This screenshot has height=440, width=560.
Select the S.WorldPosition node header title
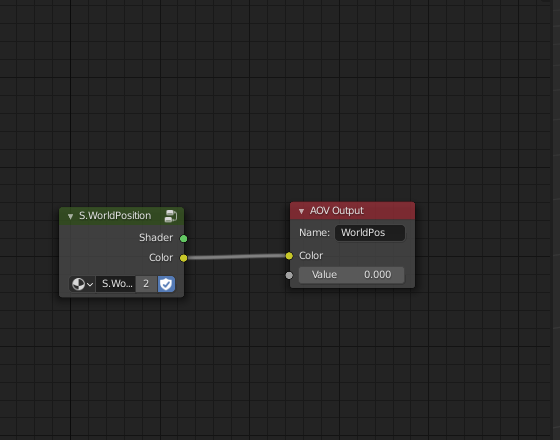[115, 216]
